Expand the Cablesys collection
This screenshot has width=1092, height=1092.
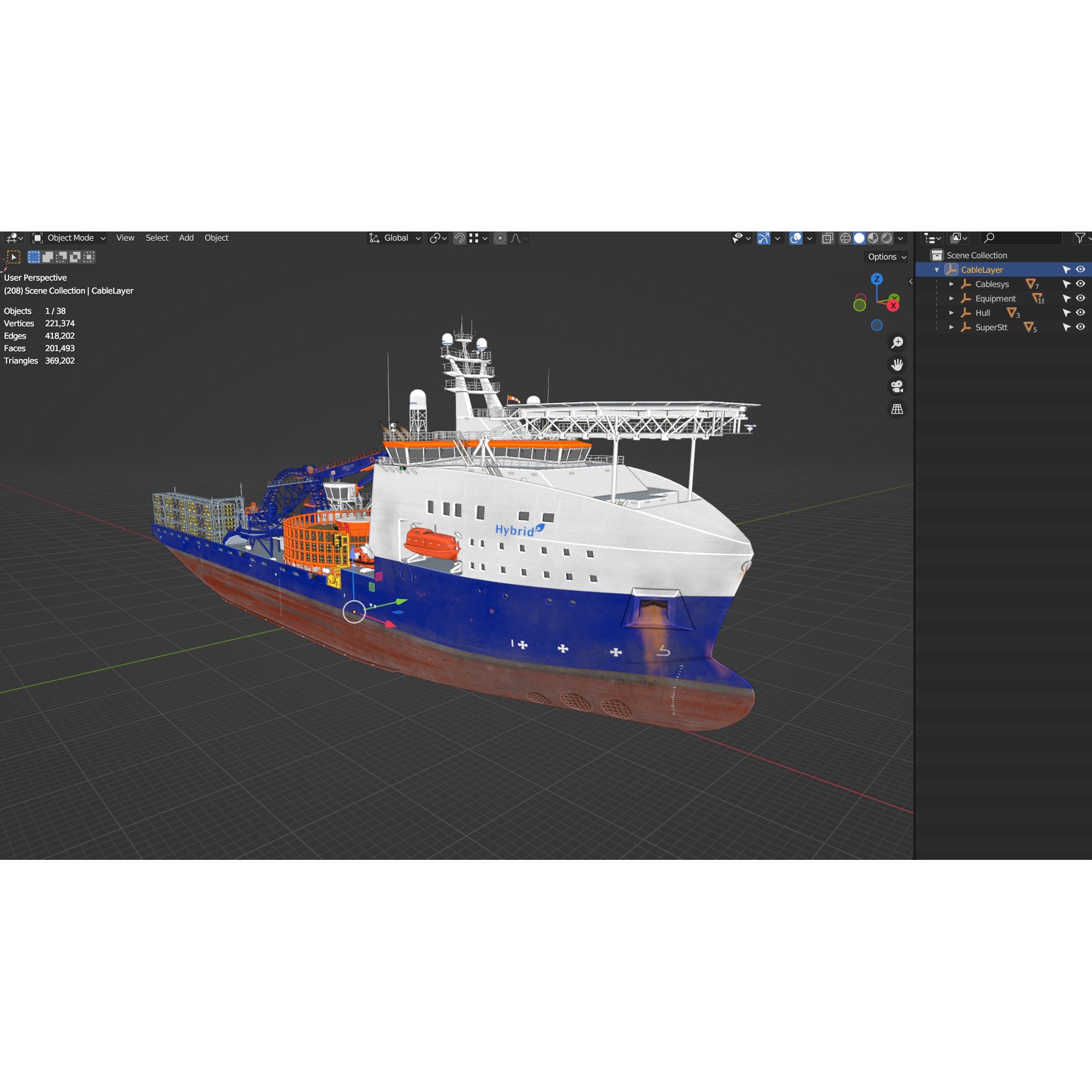[951, 283]
